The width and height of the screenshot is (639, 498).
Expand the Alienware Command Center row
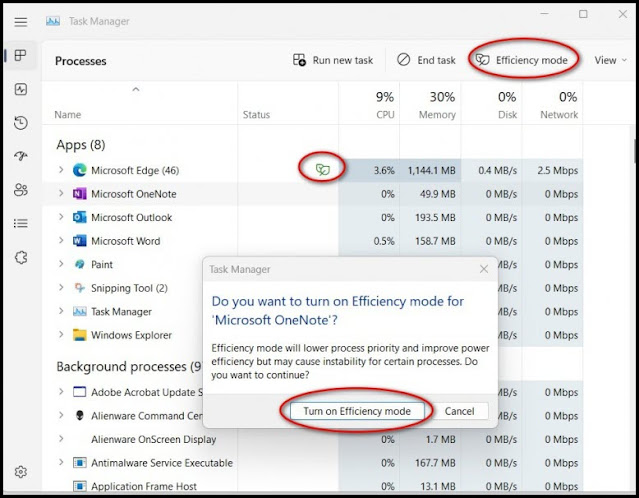coord(61,415)
